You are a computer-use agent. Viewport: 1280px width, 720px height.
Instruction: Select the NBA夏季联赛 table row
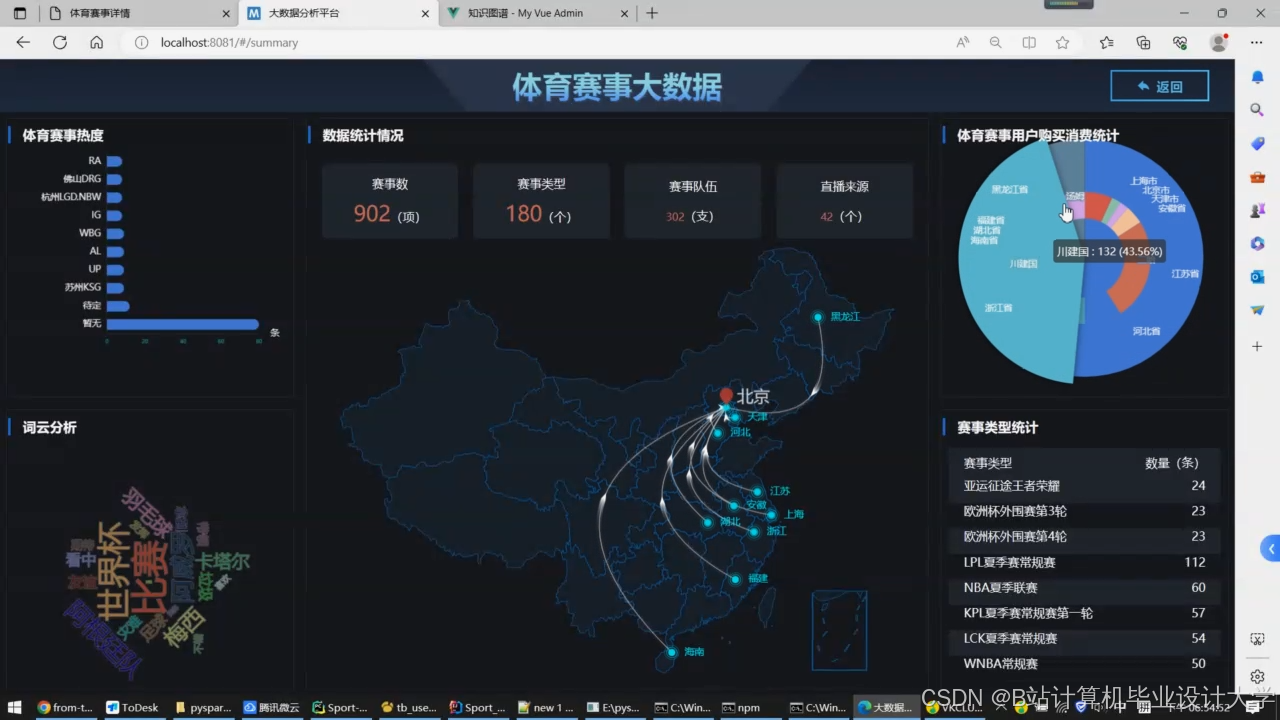point(1084,588)
